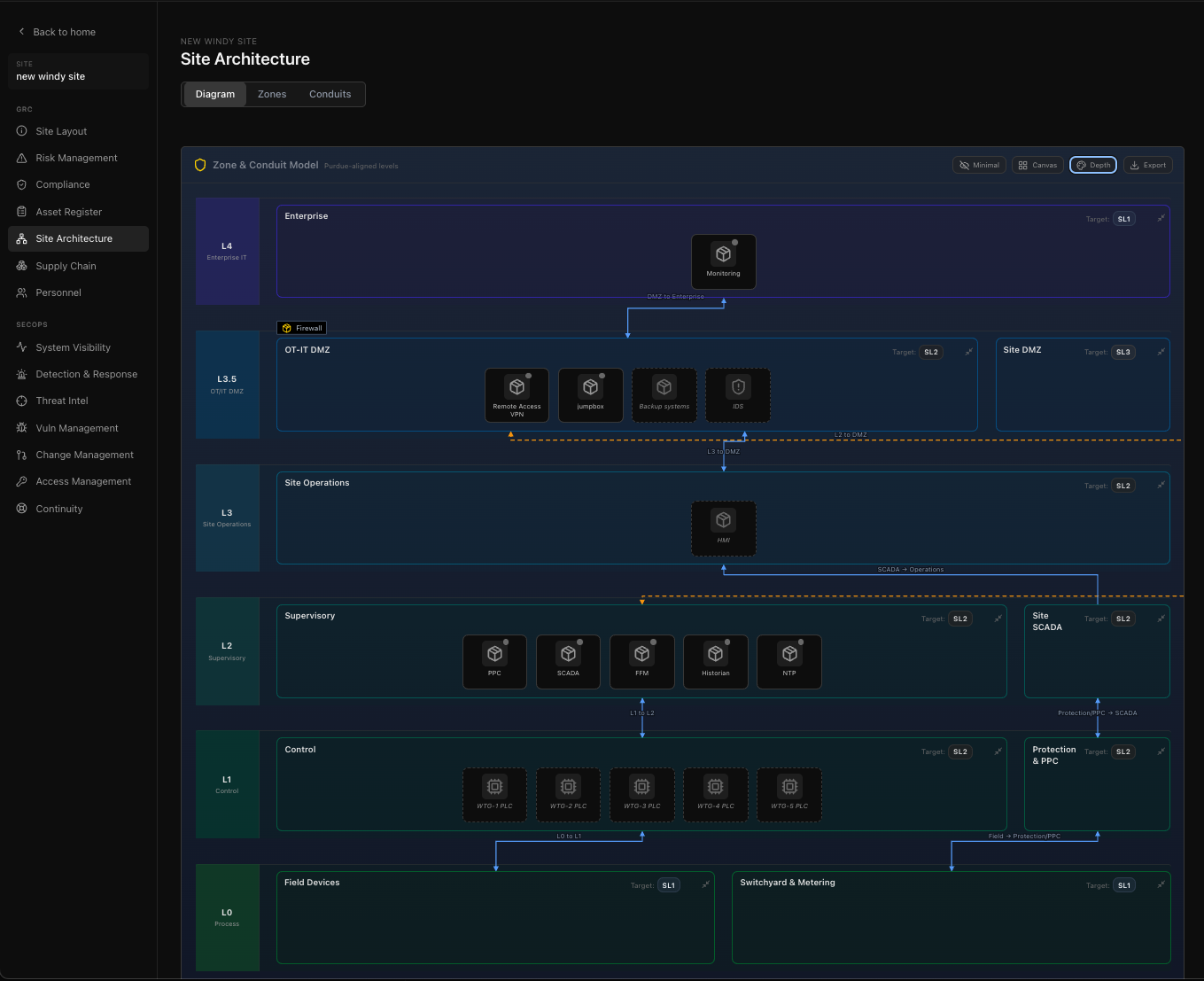This screenshot has height=981, width=1204.
Task: Select the WTG-2 PLC node
Action: click(x=568, y=795)
